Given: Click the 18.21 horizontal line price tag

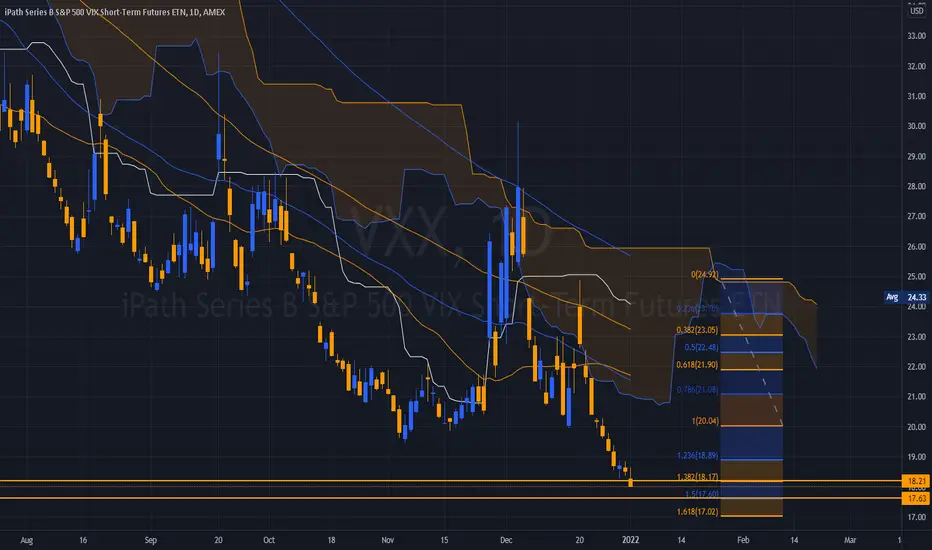Looking at the screenshot, I should [917, 480].
